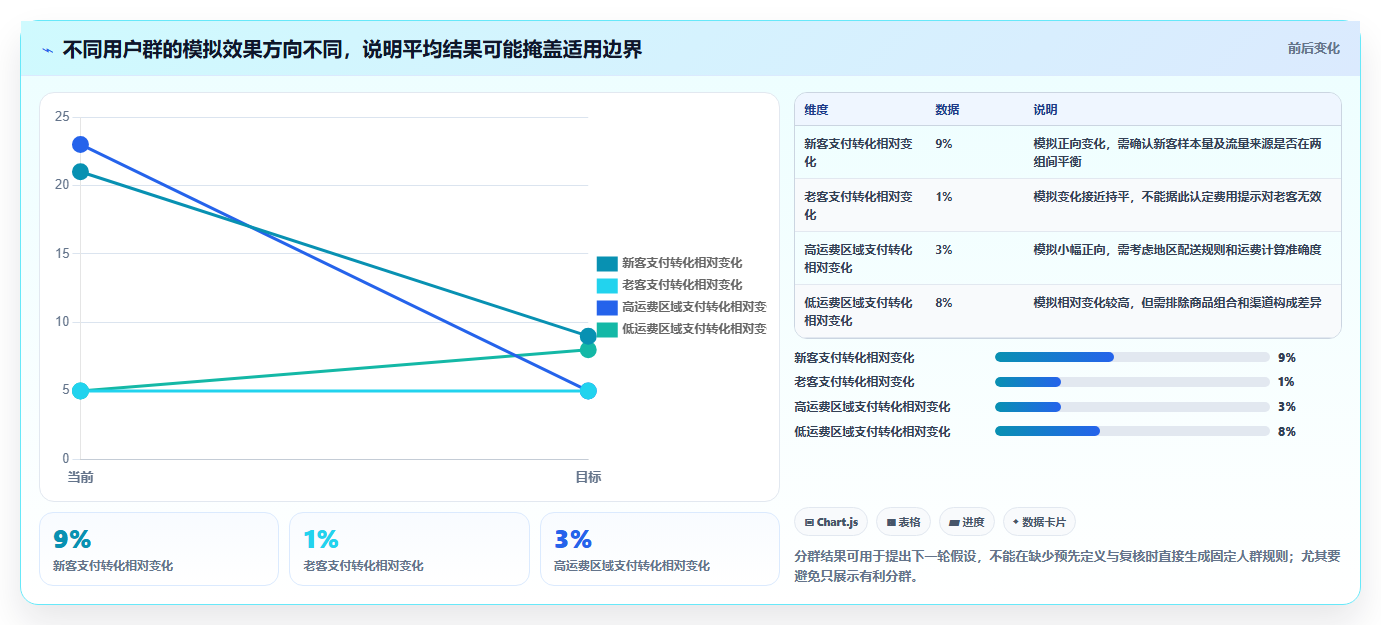Click the 低运费区域 progress bar showing 8%
This screenshot has width=1381, height=625.
(x=1132, y=431)
